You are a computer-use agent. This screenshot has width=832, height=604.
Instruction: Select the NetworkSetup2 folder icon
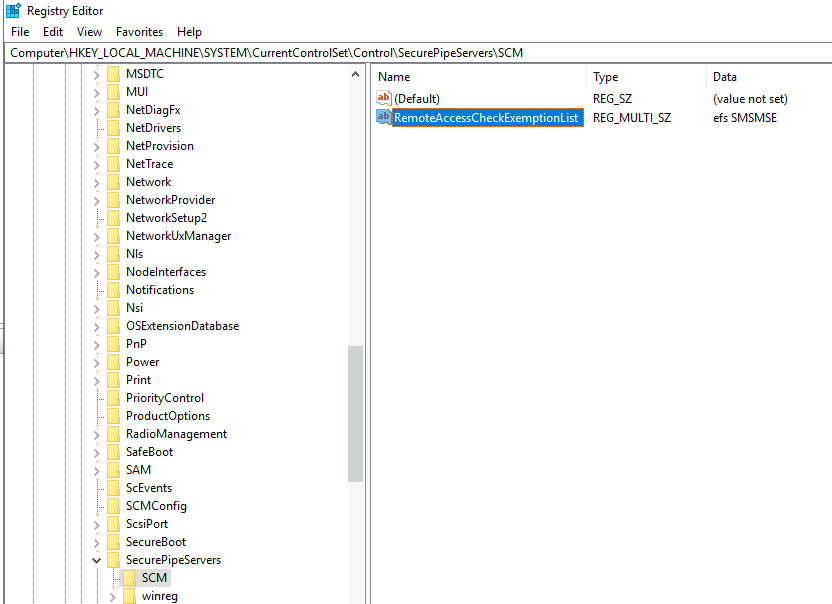(x=113, y=218)
